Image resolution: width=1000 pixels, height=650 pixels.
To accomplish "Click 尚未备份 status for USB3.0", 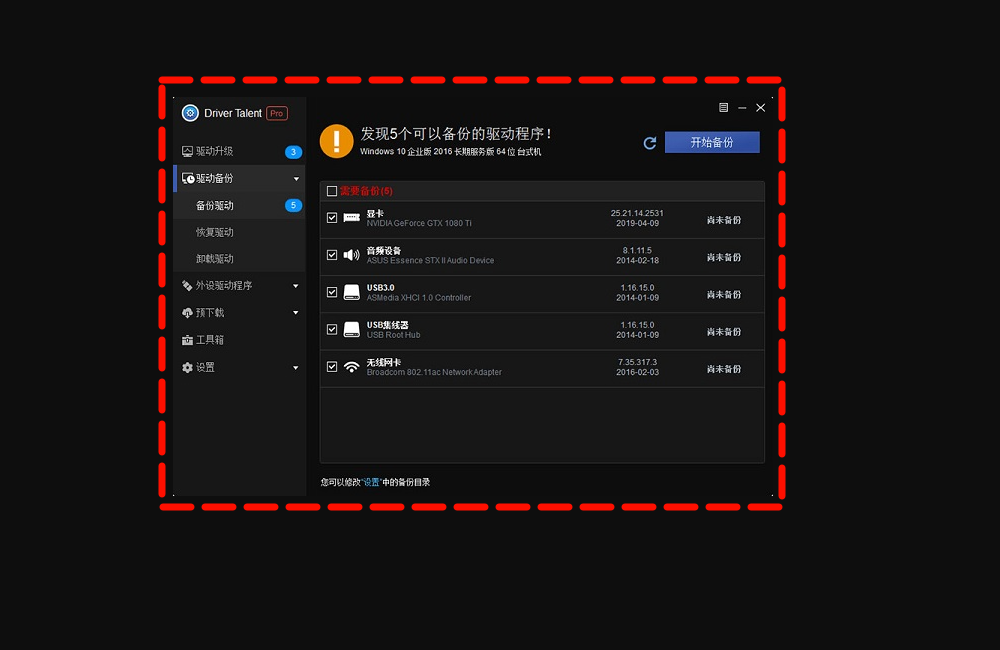I will pos(724,295).
